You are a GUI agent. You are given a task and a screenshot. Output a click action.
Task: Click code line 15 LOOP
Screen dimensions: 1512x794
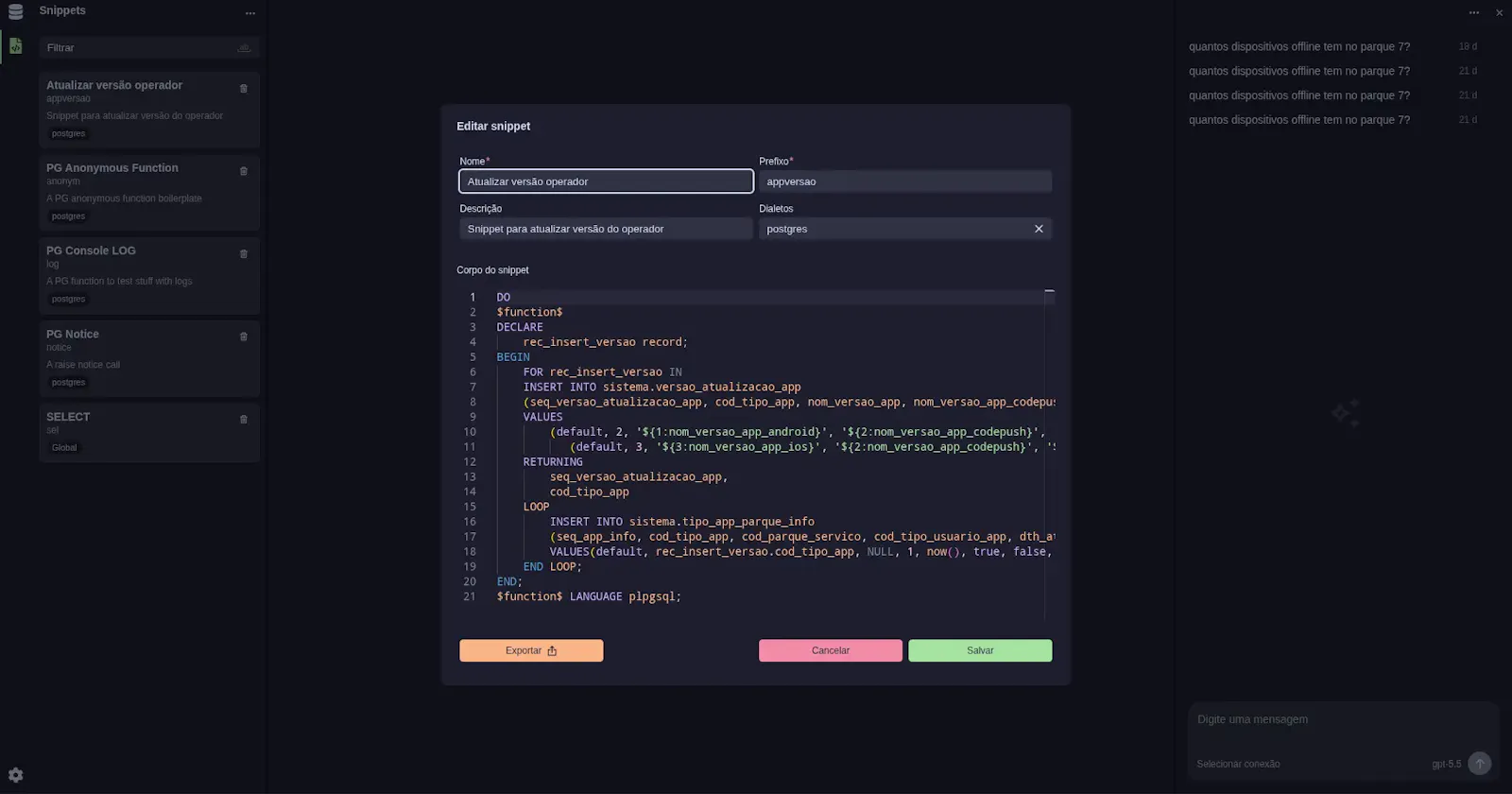coord(537,507)
